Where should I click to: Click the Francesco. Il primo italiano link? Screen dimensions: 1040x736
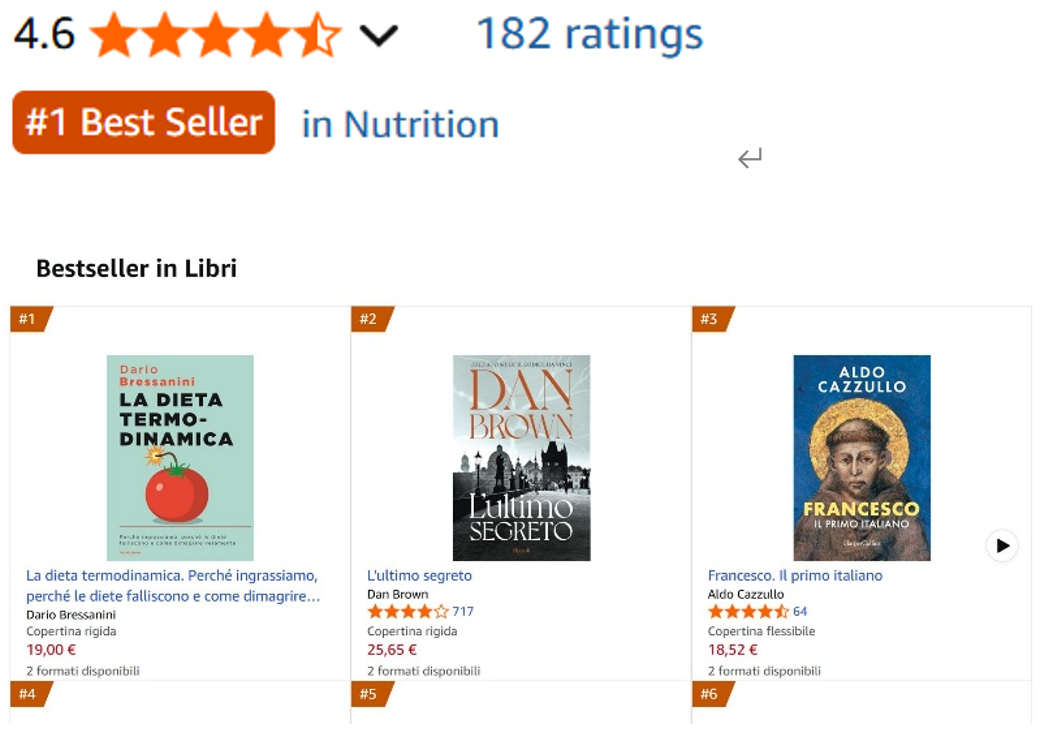coord(795,576)
